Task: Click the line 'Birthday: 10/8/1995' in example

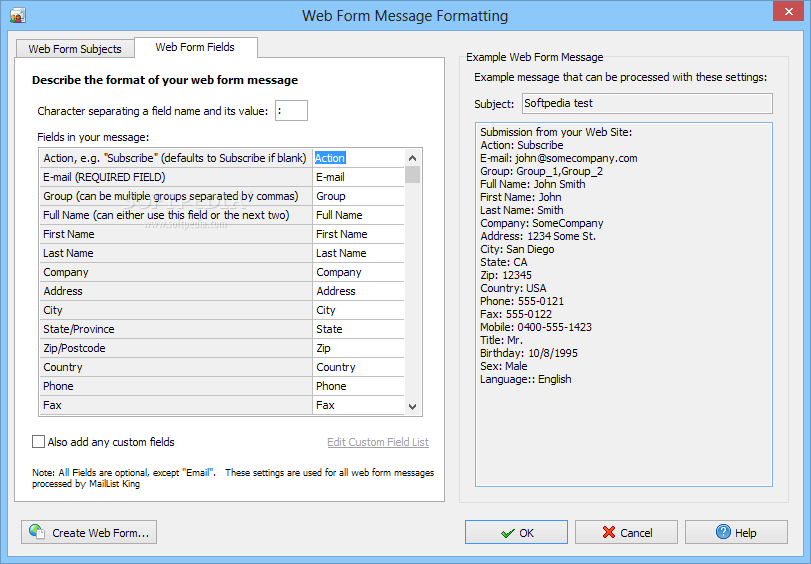Action: (x=529, y=353)
